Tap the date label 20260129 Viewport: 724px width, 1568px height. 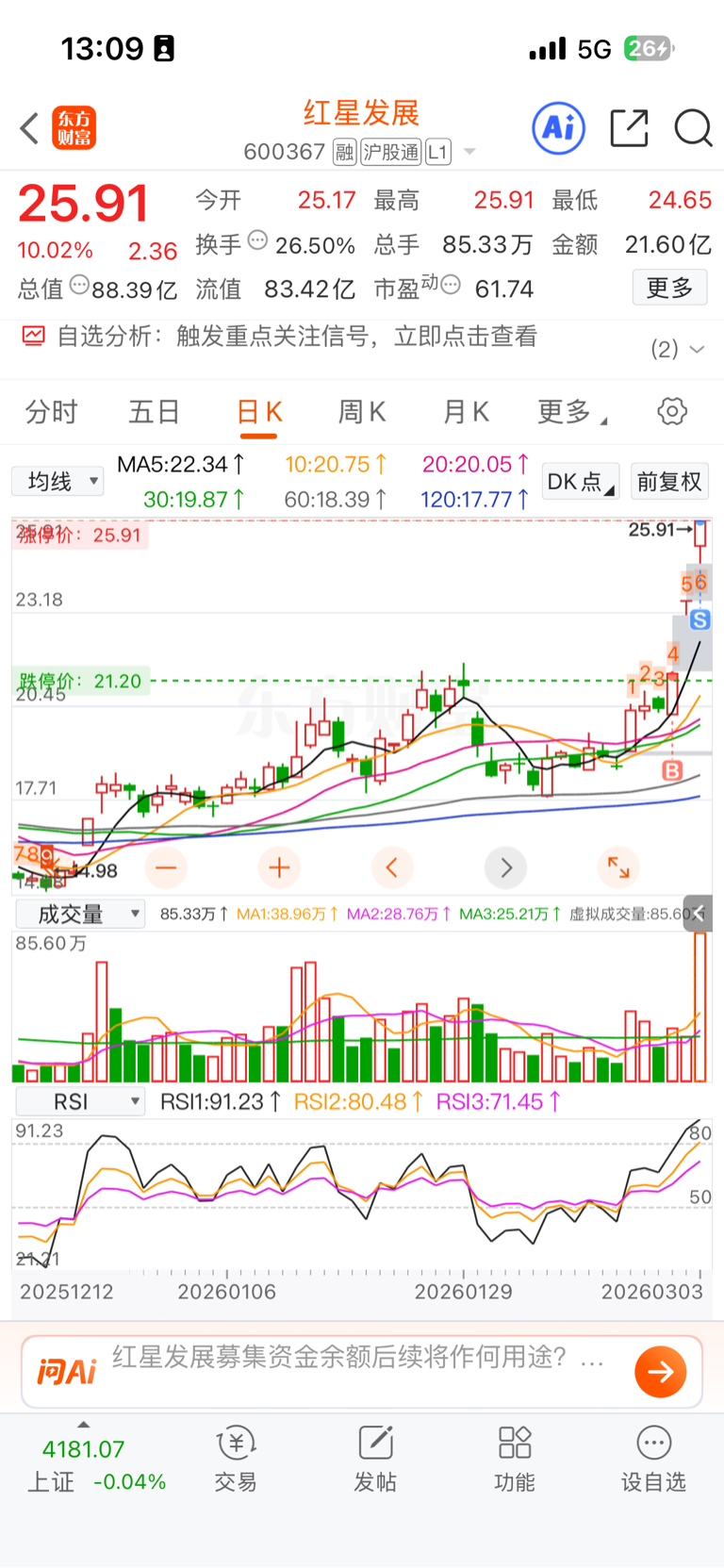(x=464, y=1292)
